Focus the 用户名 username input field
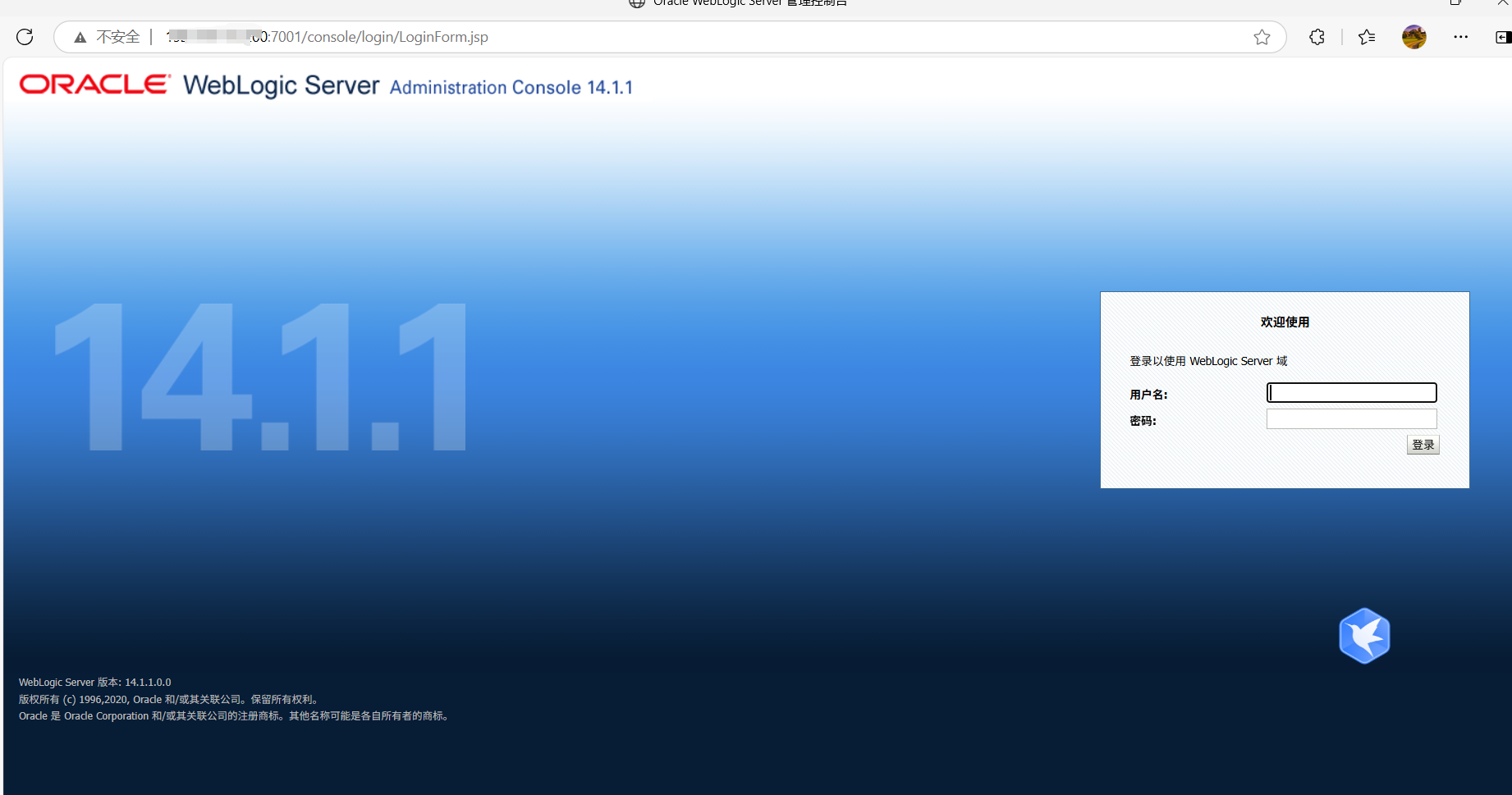Screen dimensions: 1512x795 point(1351,393)
